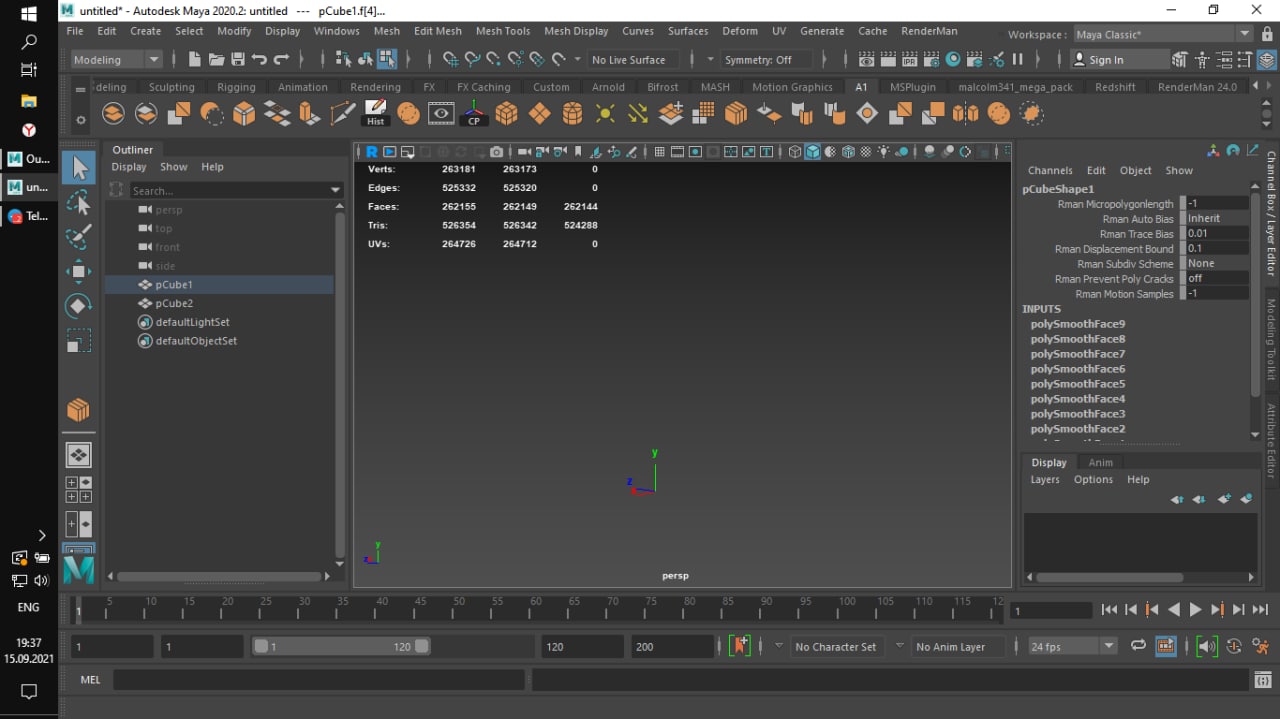The image size is (1280, 719).
Task: Open Channel Box Channels menu
Action: 1050,171
